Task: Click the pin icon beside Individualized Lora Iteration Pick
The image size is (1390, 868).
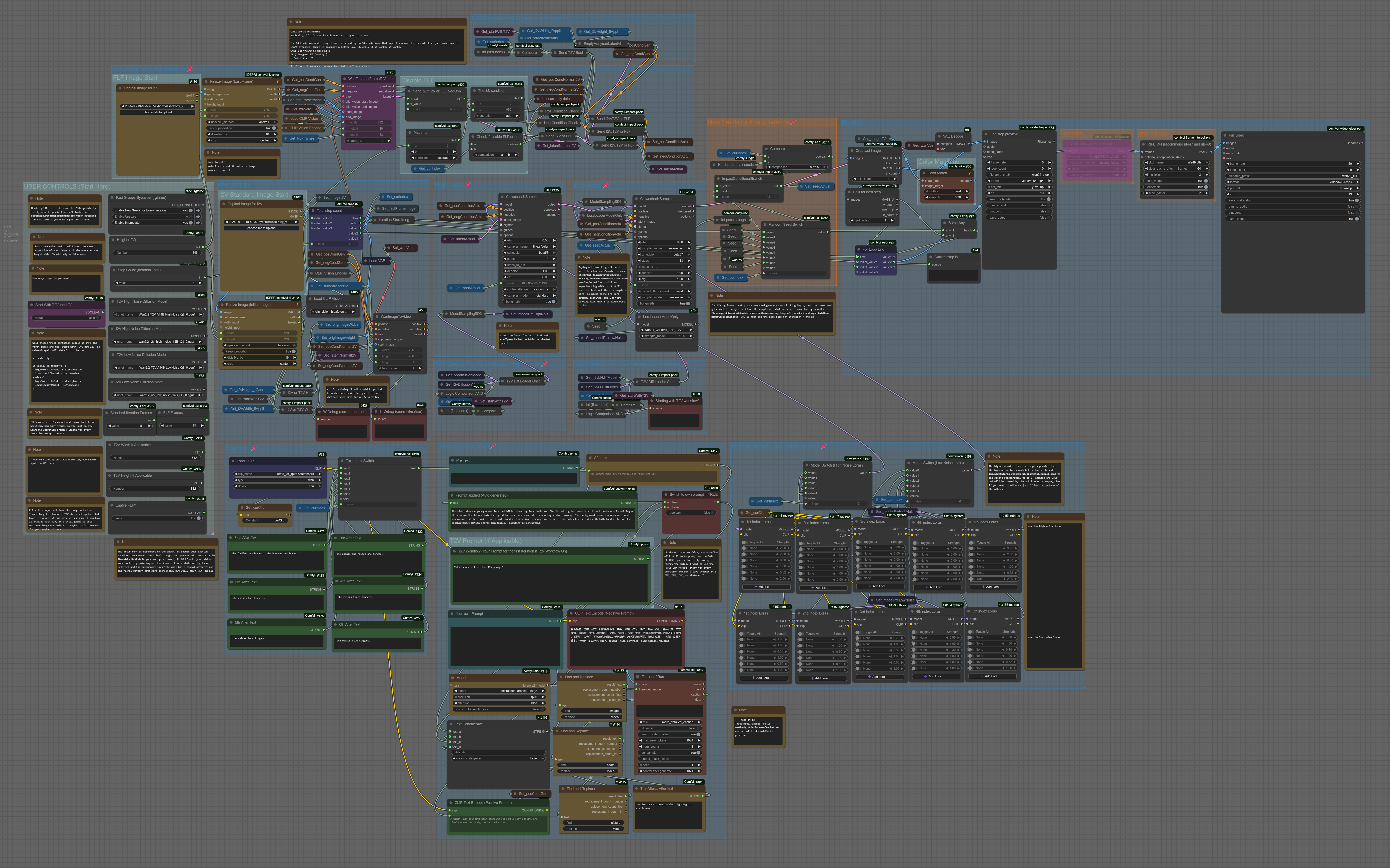Action: pos(824,446)
